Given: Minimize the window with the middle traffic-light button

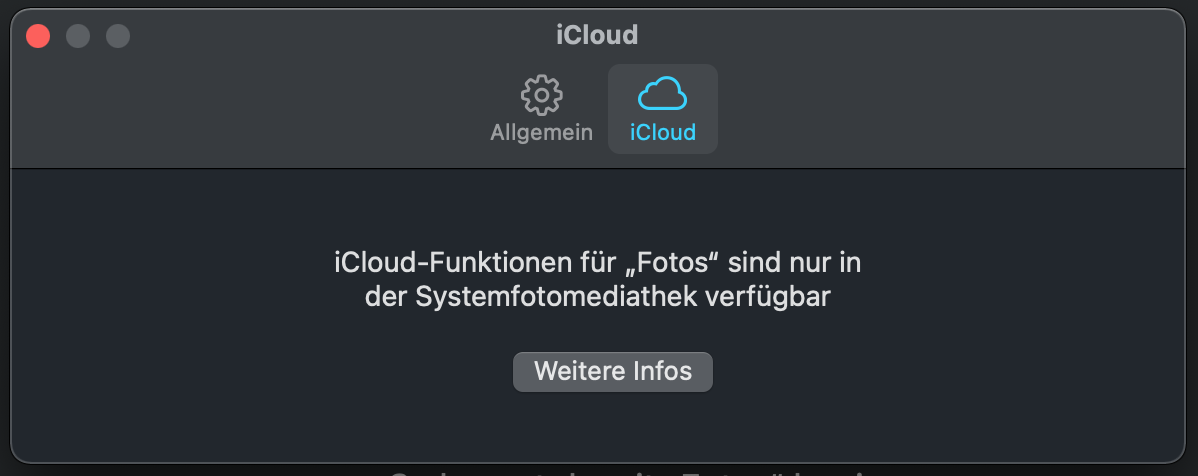Looking at the screenshot, I should pos(78,36).
